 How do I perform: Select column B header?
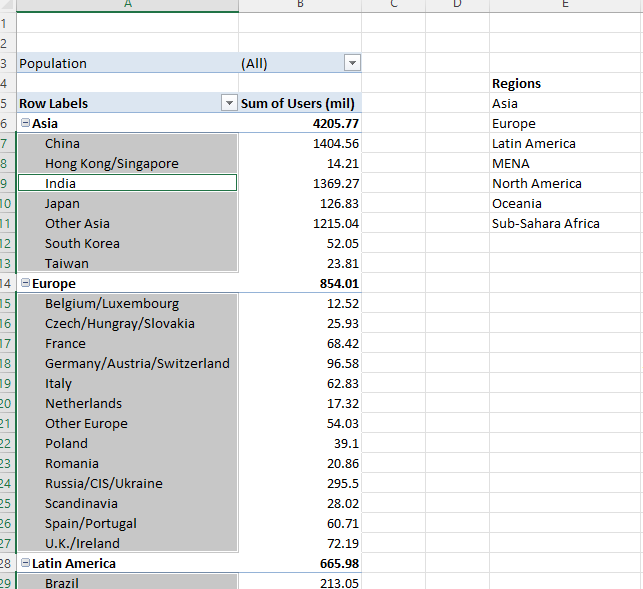300,5
